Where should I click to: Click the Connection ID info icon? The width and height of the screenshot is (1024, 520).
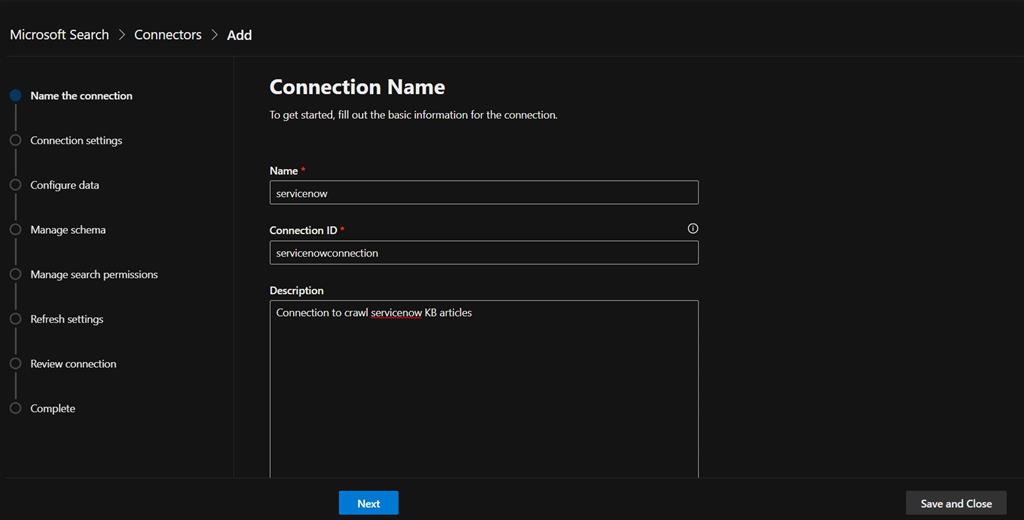click(x=693, y=229)
